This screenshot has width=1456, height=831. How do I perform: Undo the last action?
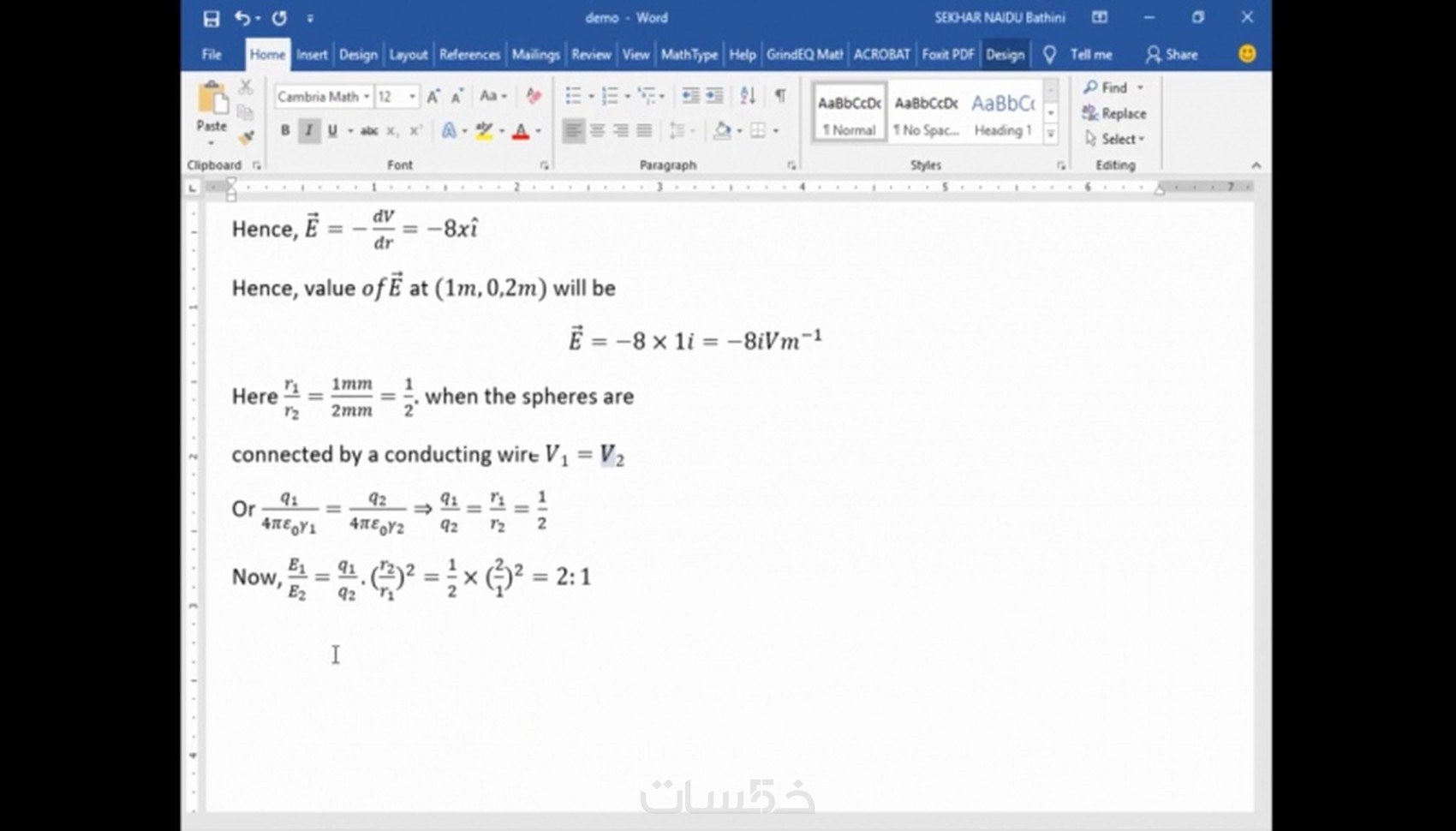pos(242,18)
